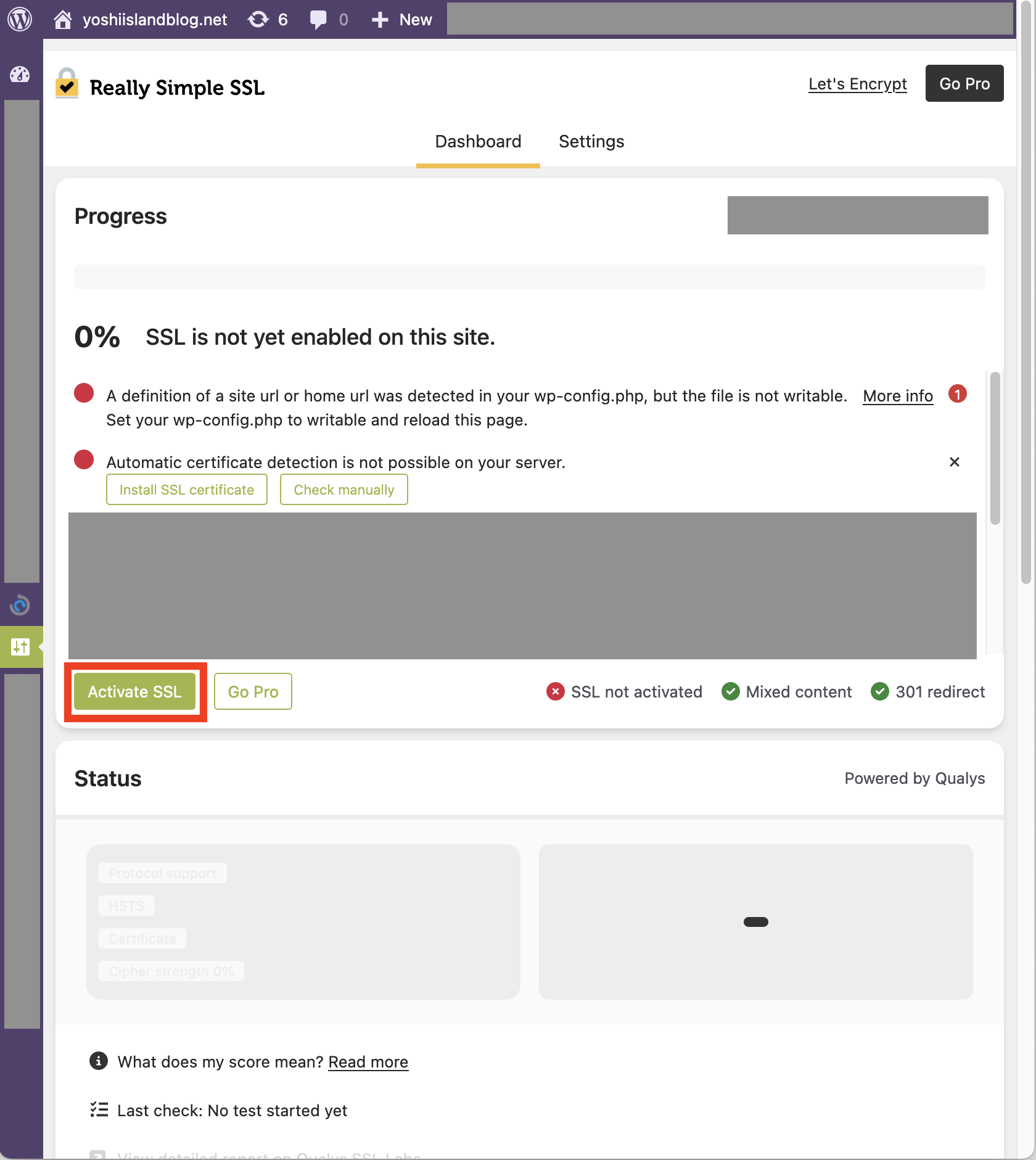Click 'Powered by Qualys' text
This screenshot has height=1160, width=1036.
click(x=915, y=778)
